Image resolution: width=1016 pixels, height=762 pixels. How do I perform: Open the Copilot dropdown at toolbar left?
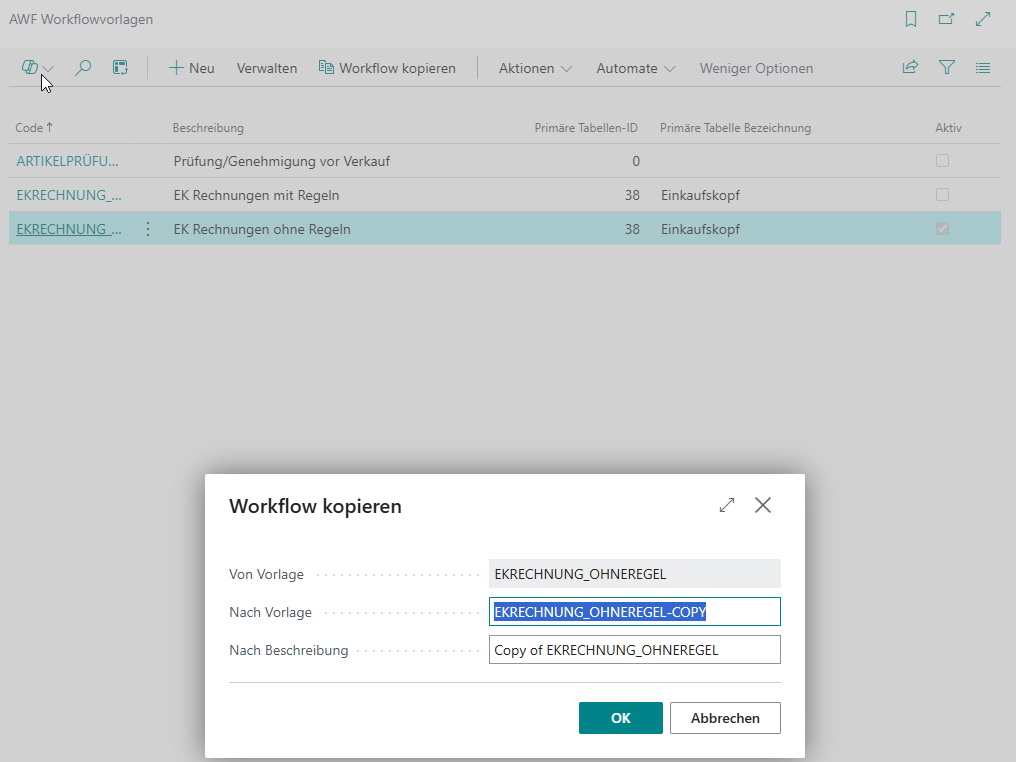coord(37,68)
